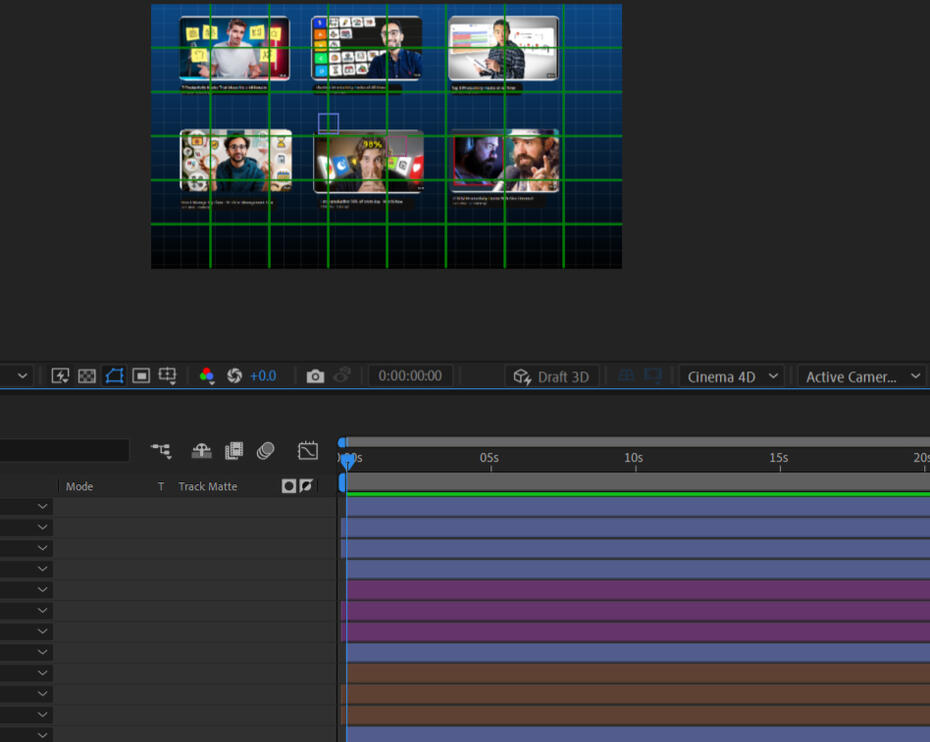The width and height of the screenshot is (930, 742).
Task: Toggle Hide Shy Layers switch
Action: click(201, 451)
